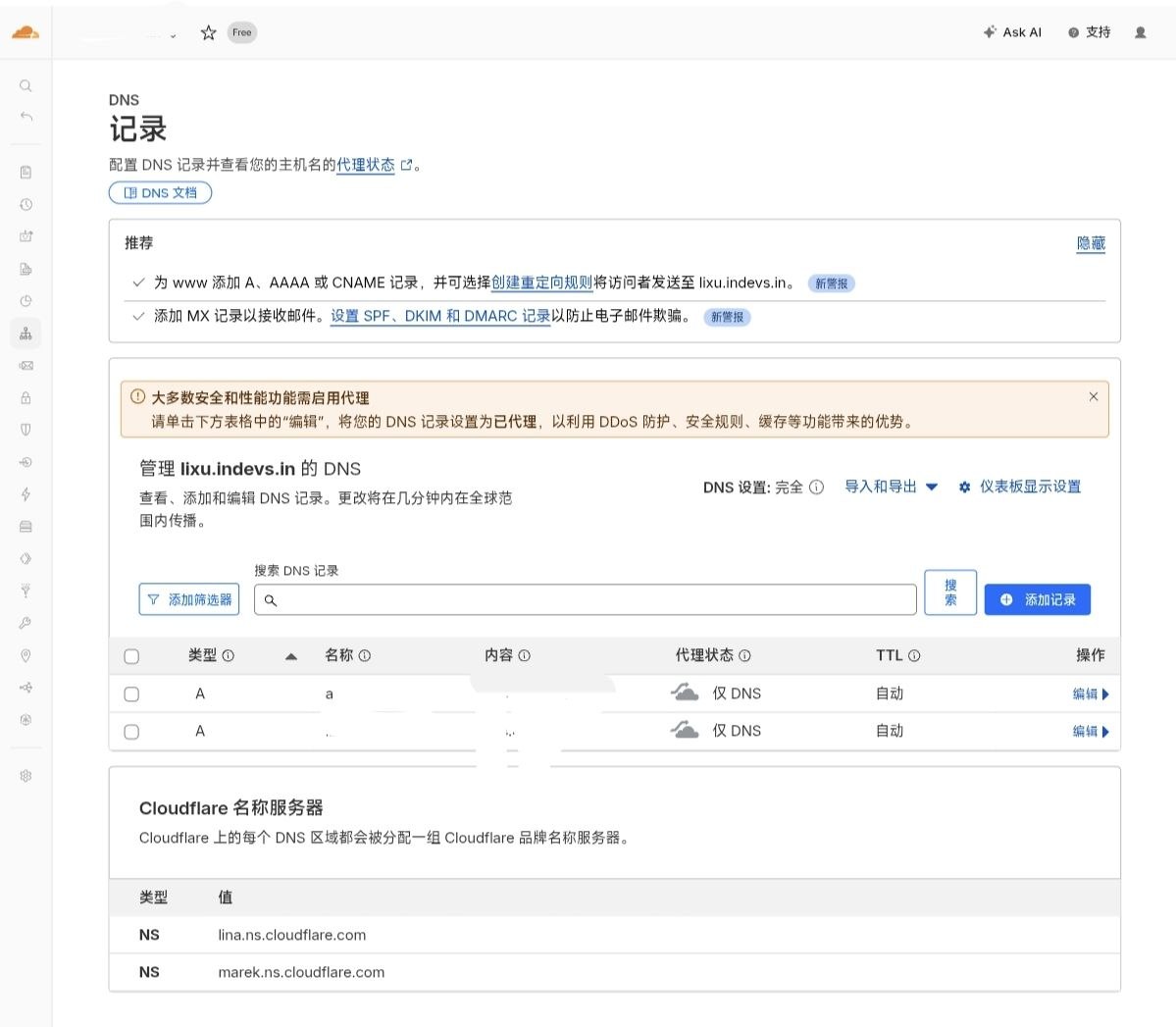Click the info icon next to 内容 header
Viewport: 1176px width, 1027px height.
[x=525, y=655]
